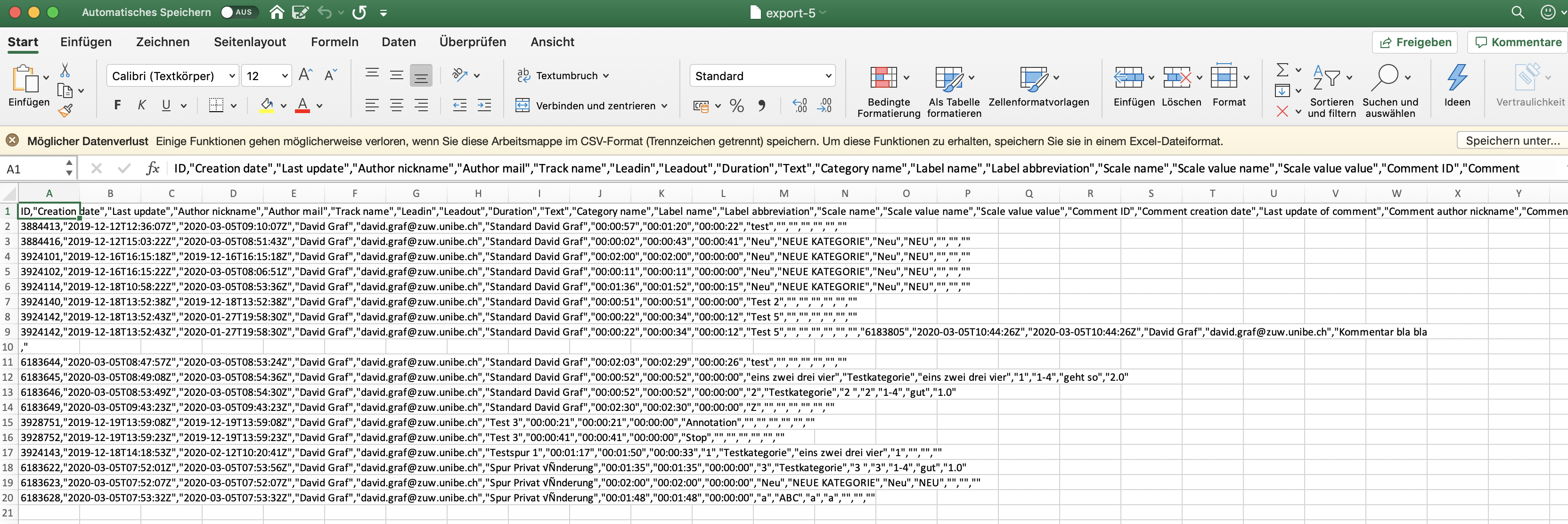Click the decrease decimal places icon
This screenshot has width=1568, height=524.
pyautogui.click(x=824, y=106)
